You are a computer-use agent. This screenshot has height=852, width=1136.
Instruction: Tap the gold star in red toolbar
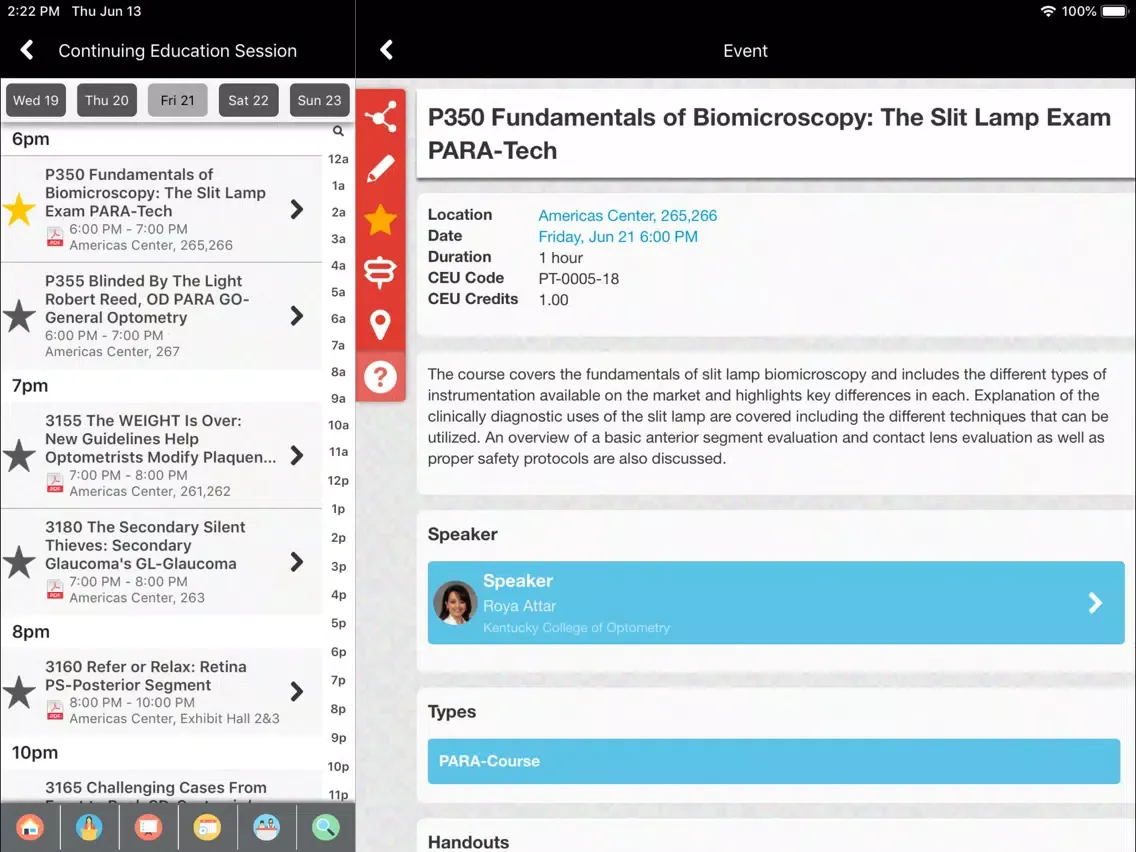[380, 220]
